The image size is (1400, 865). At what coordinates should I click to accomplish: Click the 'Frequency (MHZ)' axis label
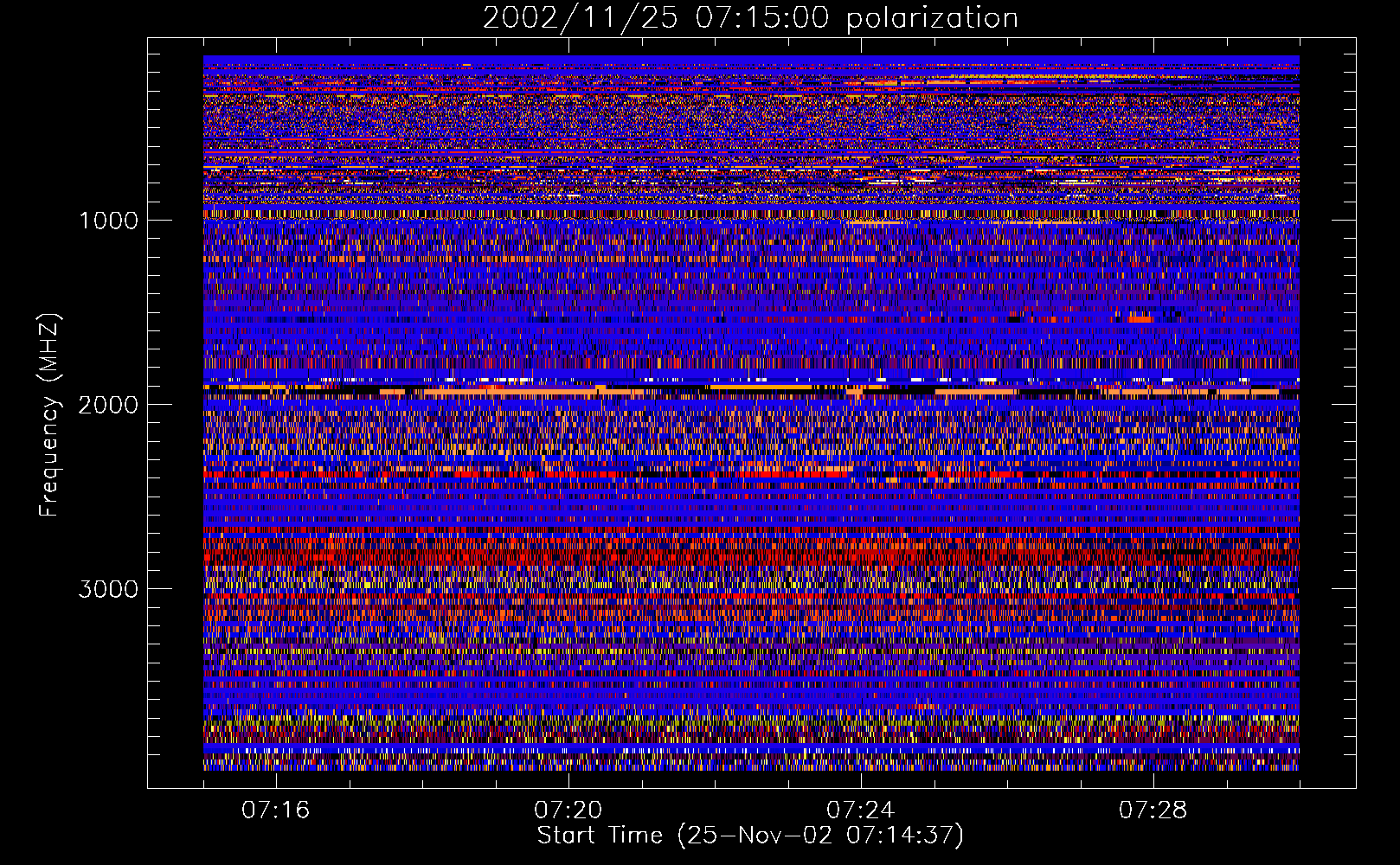coord(49,415)
